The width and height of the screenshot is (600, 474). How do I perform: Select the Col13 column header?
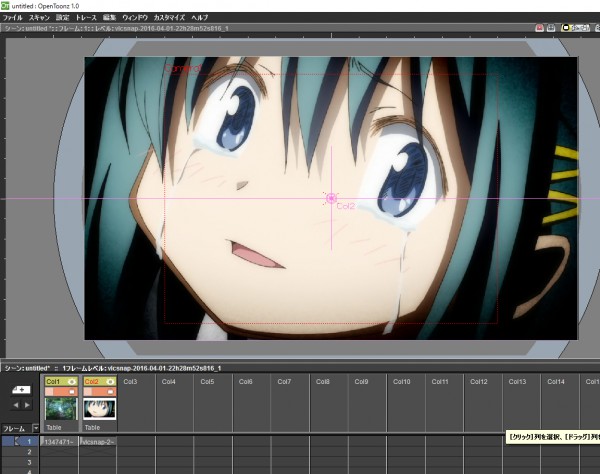pos(517,382)
